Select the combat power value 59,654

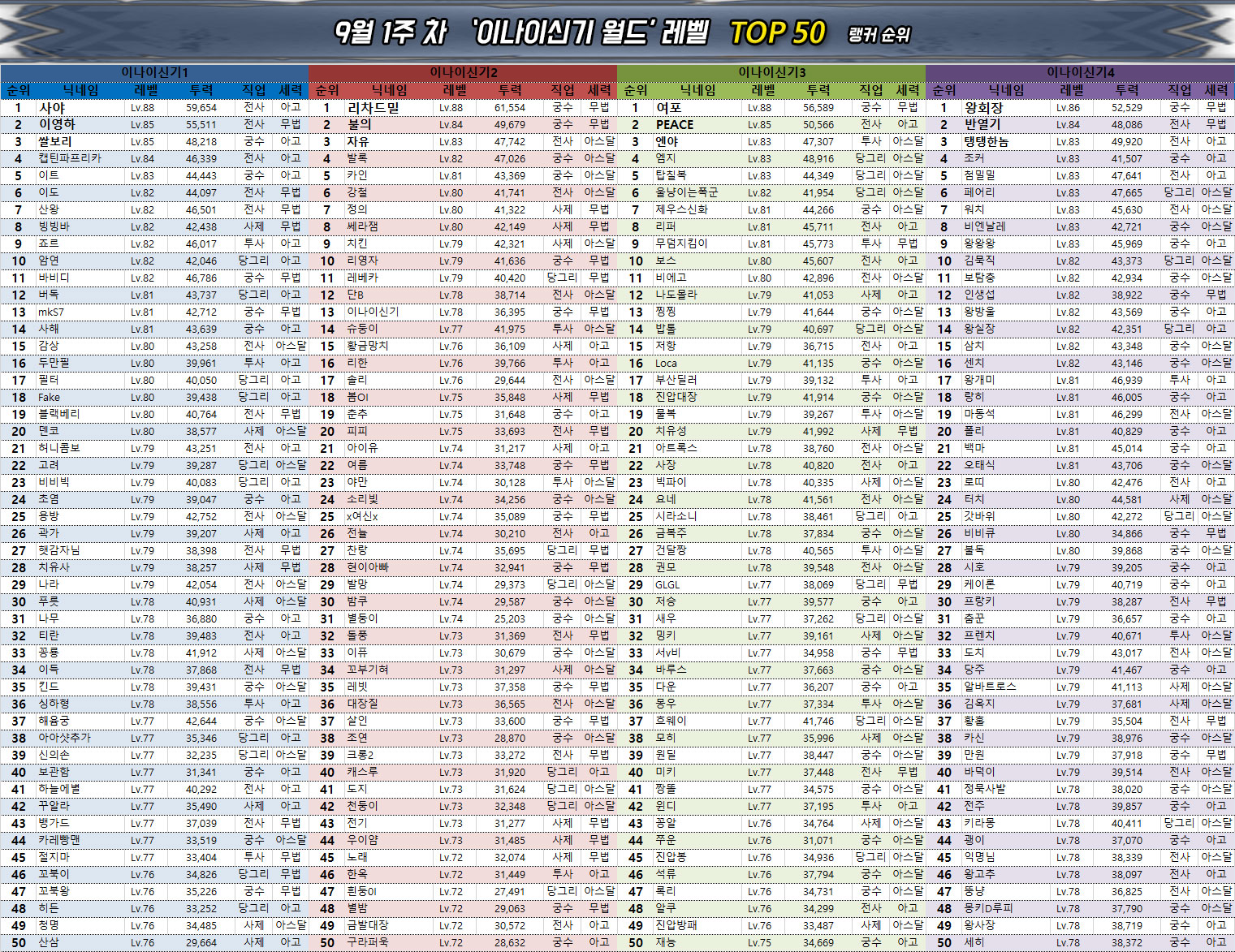tap(201, 108)
